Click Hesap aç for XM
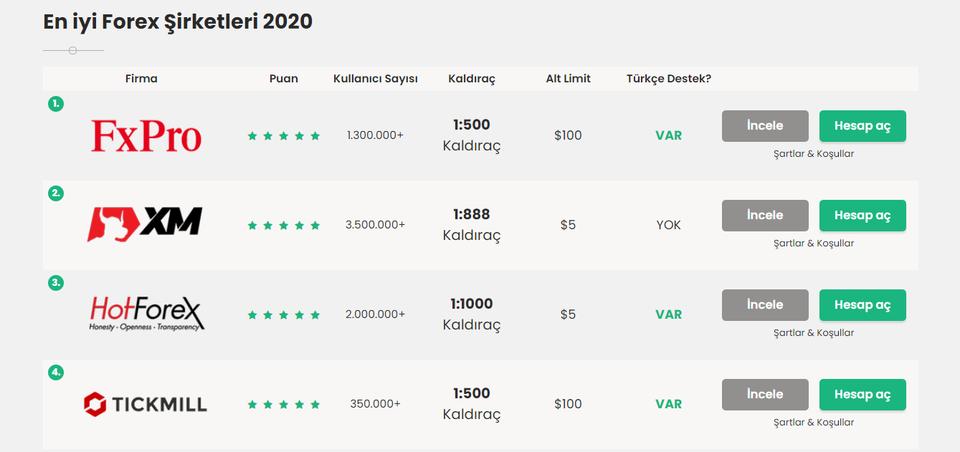The height and width of the screenshot is (452, 960). (863, 216)
